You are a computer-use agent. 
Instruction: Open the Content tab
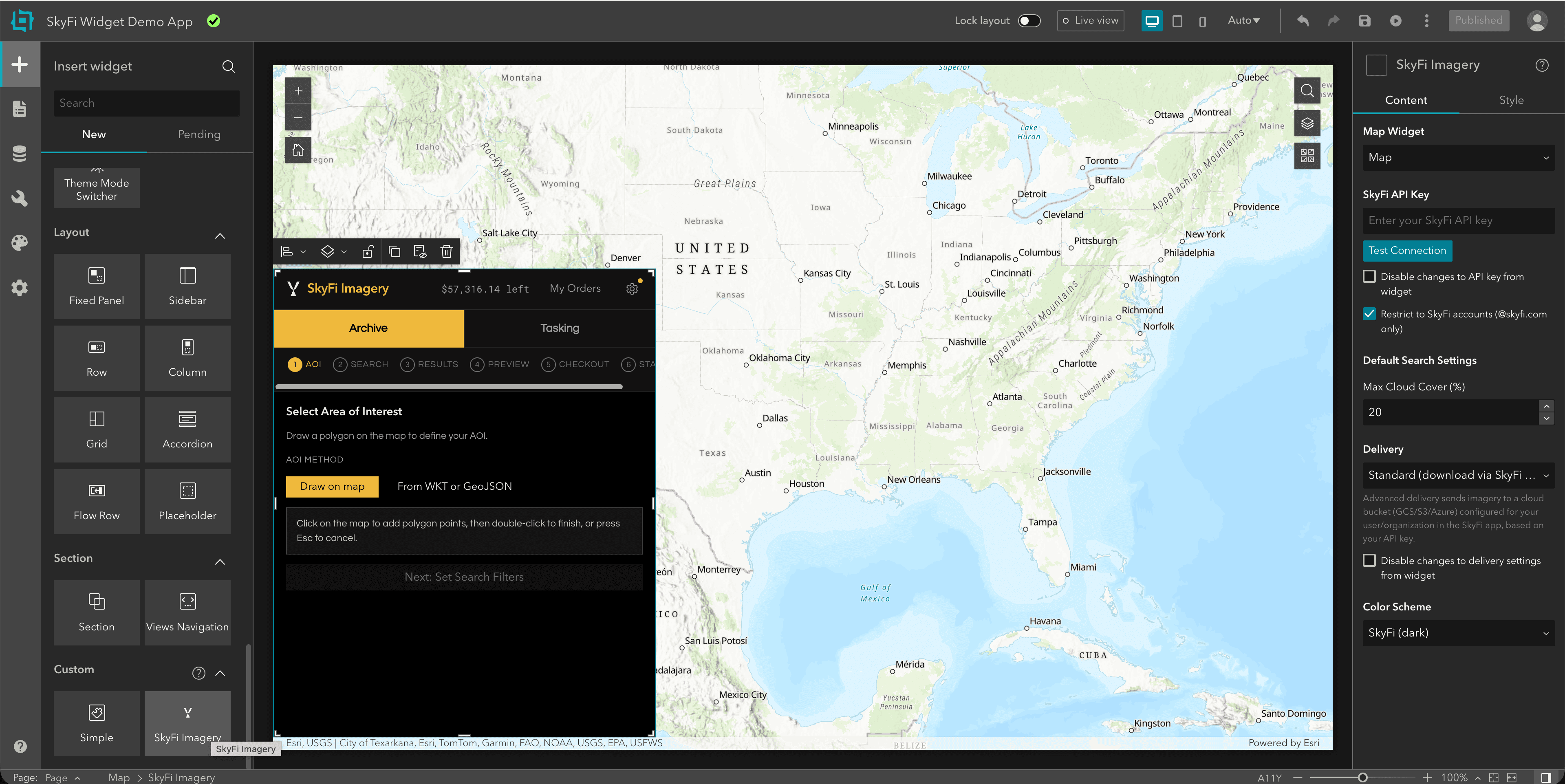point(1406,100)
